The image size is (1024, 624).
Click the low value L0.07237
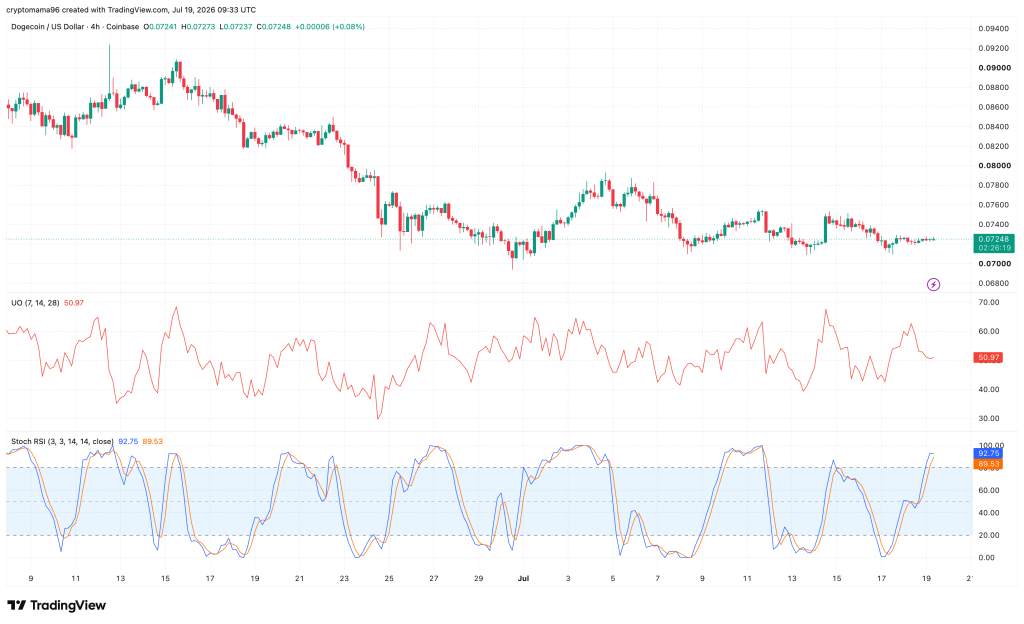click(x=236, y=27)
